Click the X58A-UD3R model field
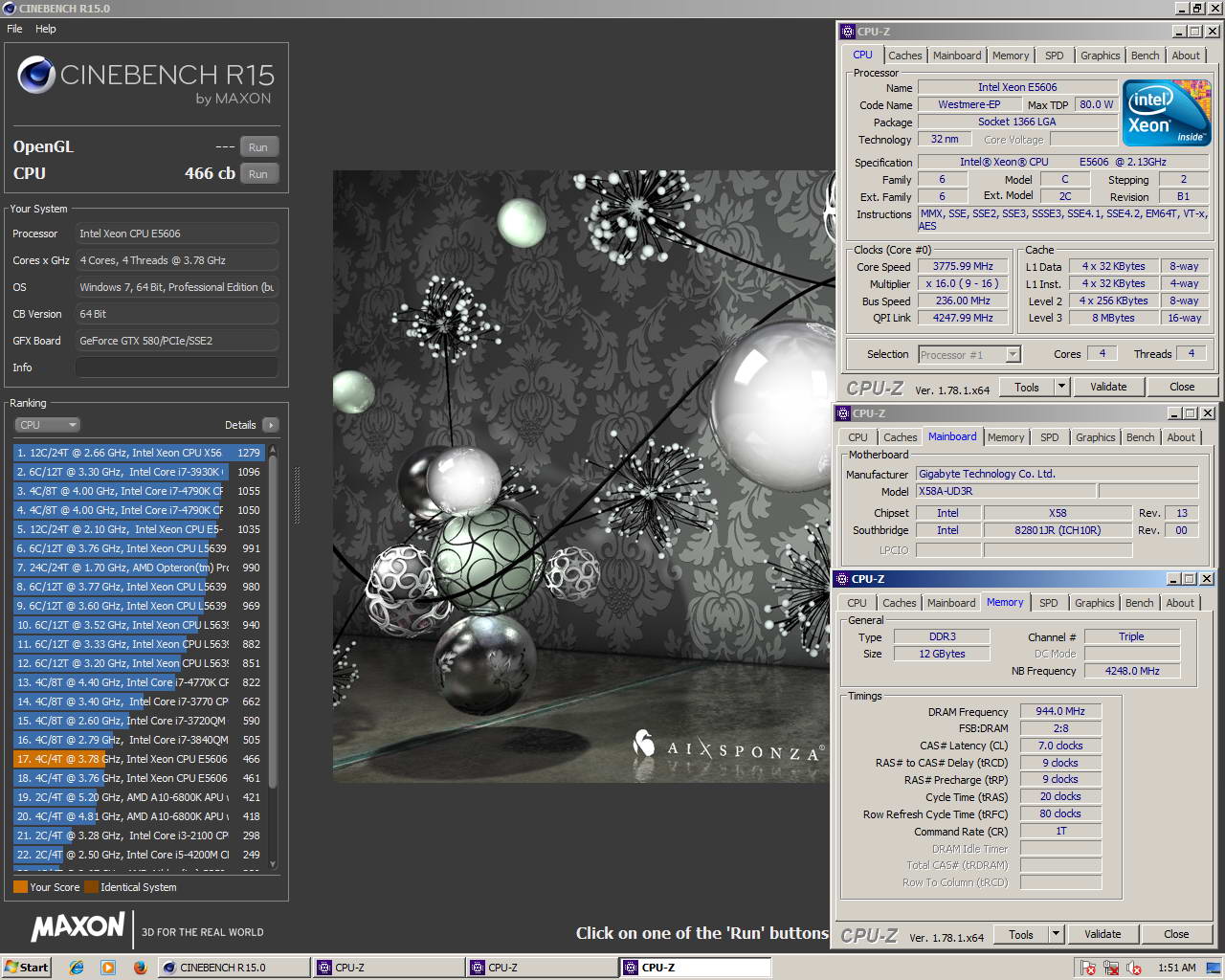 pos(1005,491)
